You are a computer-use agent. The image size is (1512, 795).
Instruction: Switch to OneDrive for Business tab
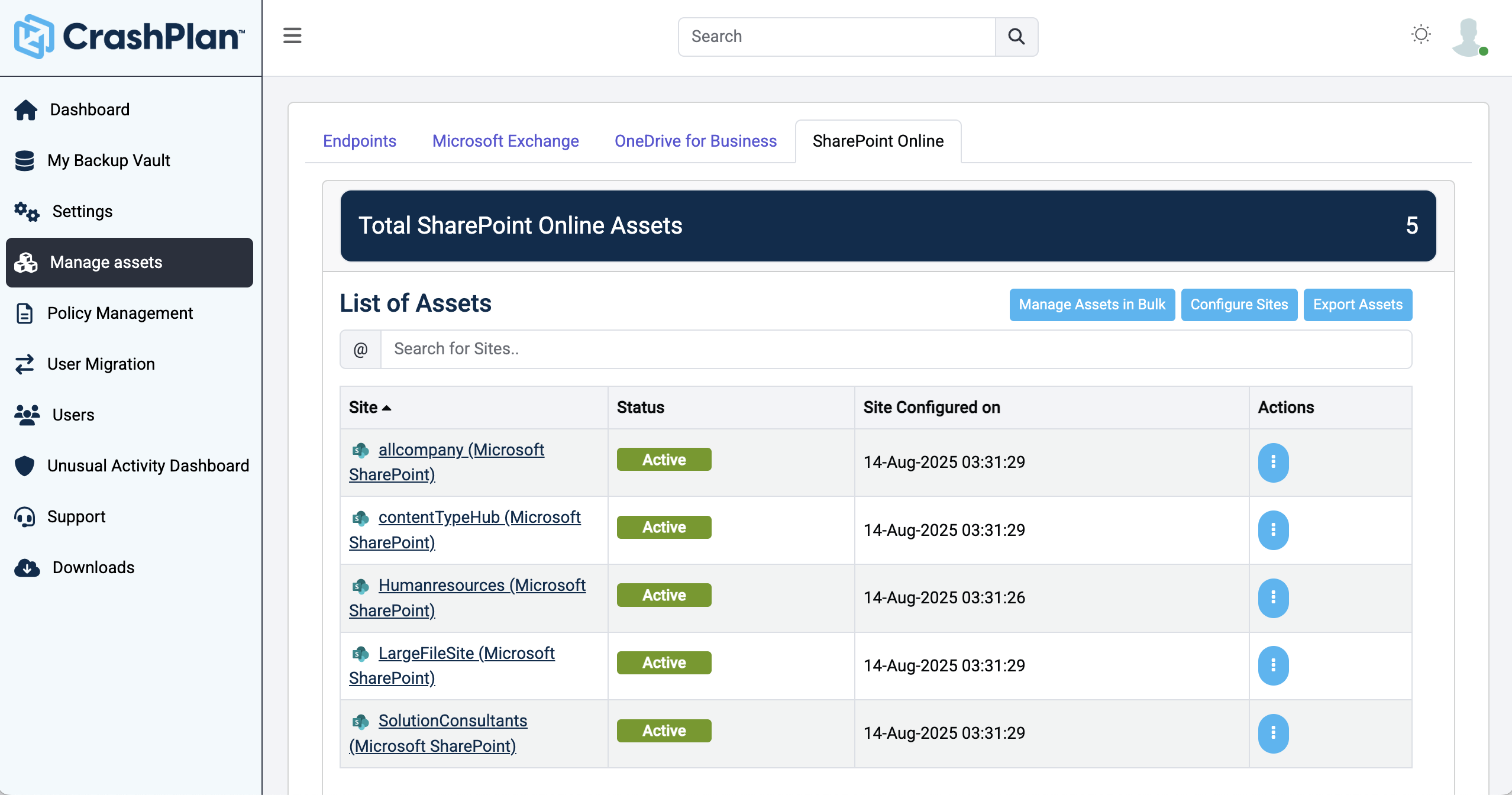click(695, 141)
